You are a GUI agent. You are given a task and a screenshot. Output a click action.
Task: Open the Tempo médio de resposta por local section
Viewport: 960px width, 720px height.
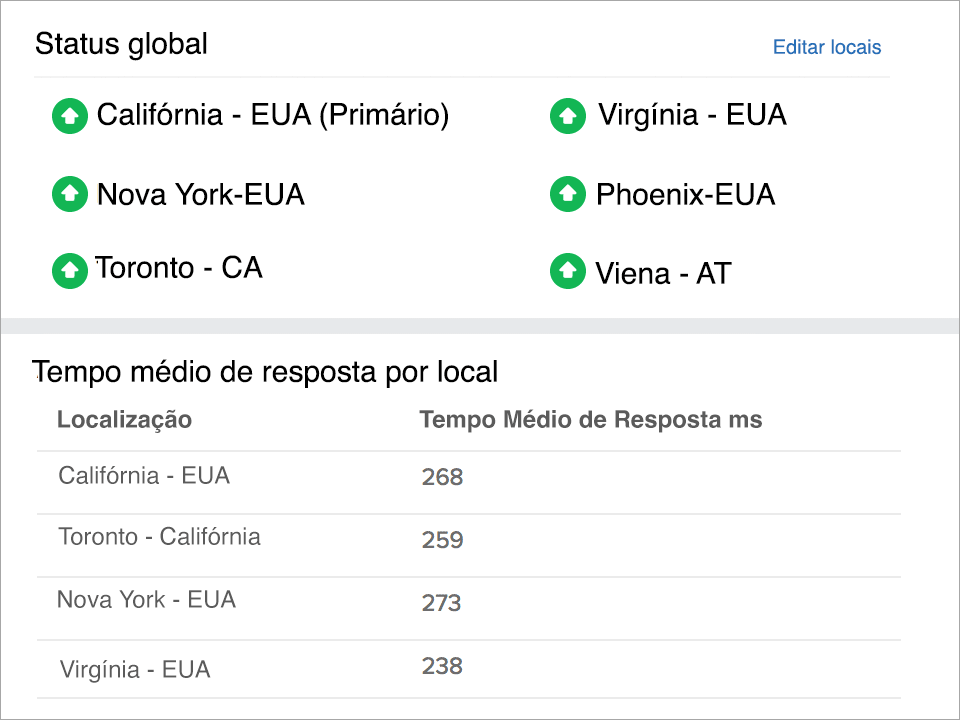tap(265, 371)
